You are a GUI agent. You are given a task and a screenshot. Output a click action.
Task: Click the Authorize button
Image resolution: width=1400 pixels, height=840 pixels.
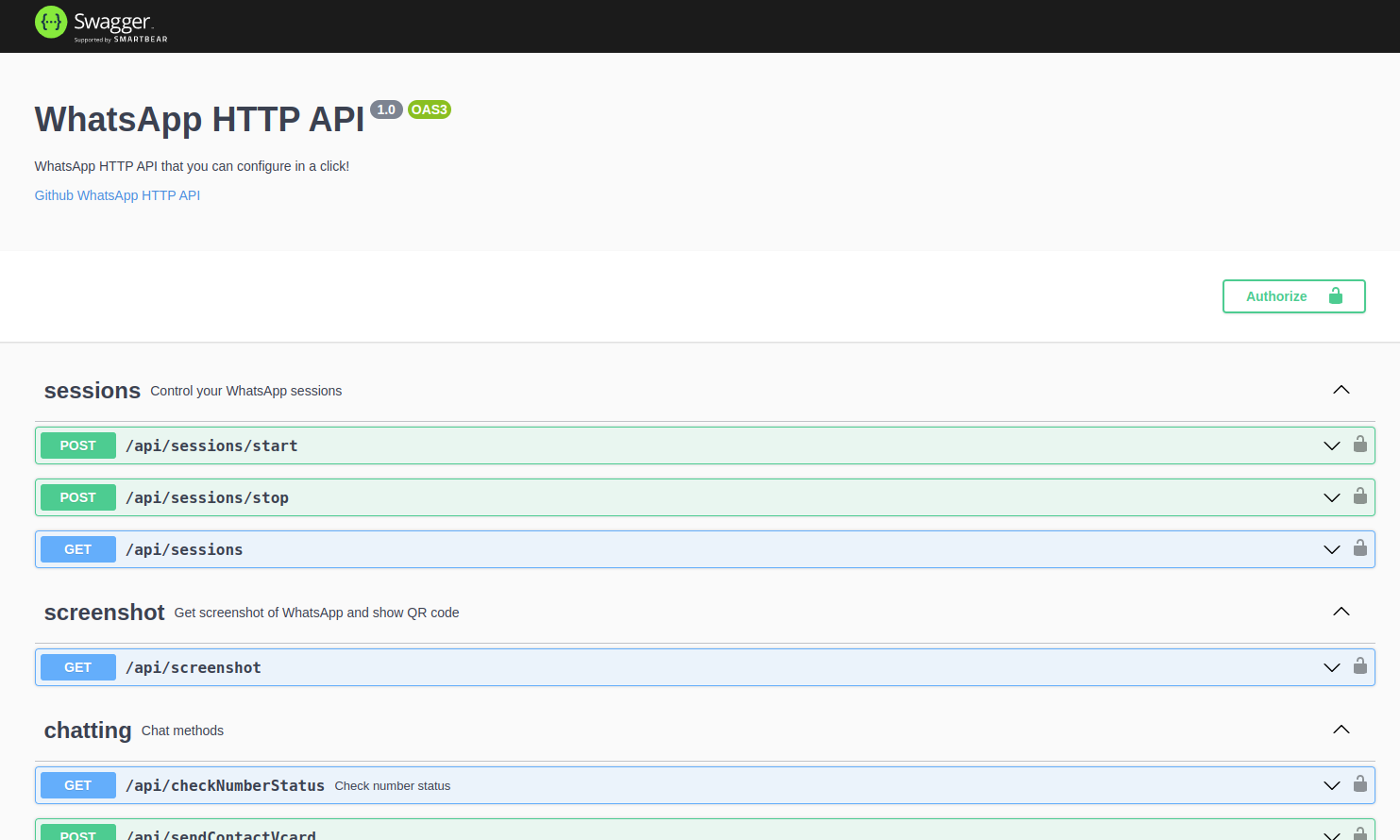(x=1276, y=295)
